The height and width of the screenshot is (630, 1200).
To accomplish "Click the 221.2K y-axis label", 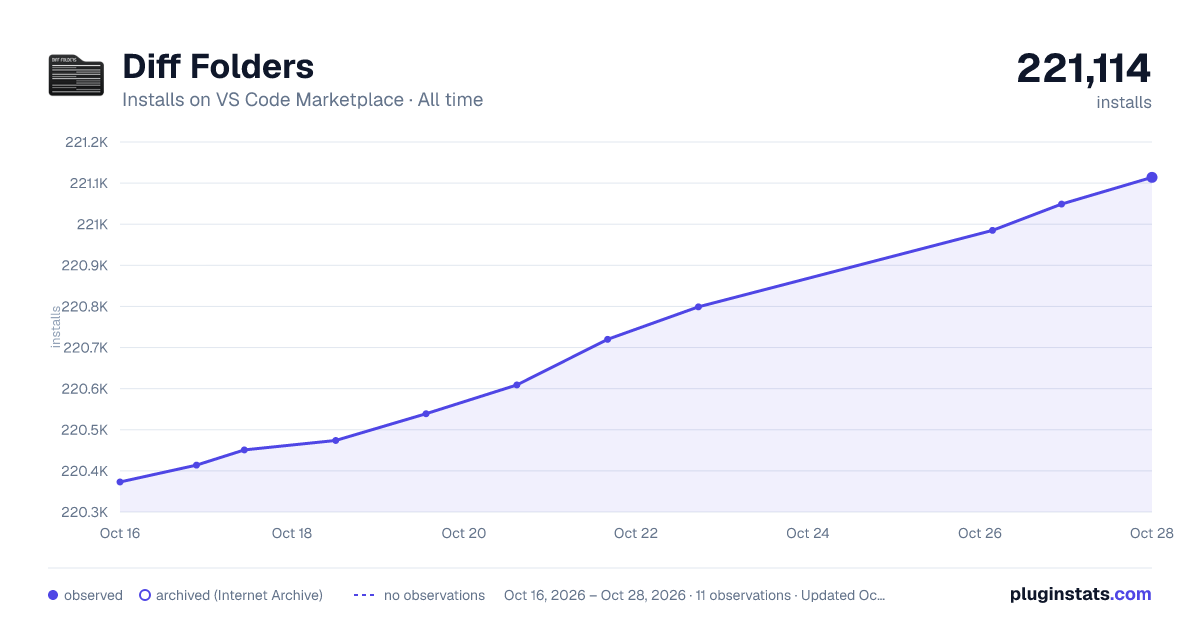I will tap(86, 142).
